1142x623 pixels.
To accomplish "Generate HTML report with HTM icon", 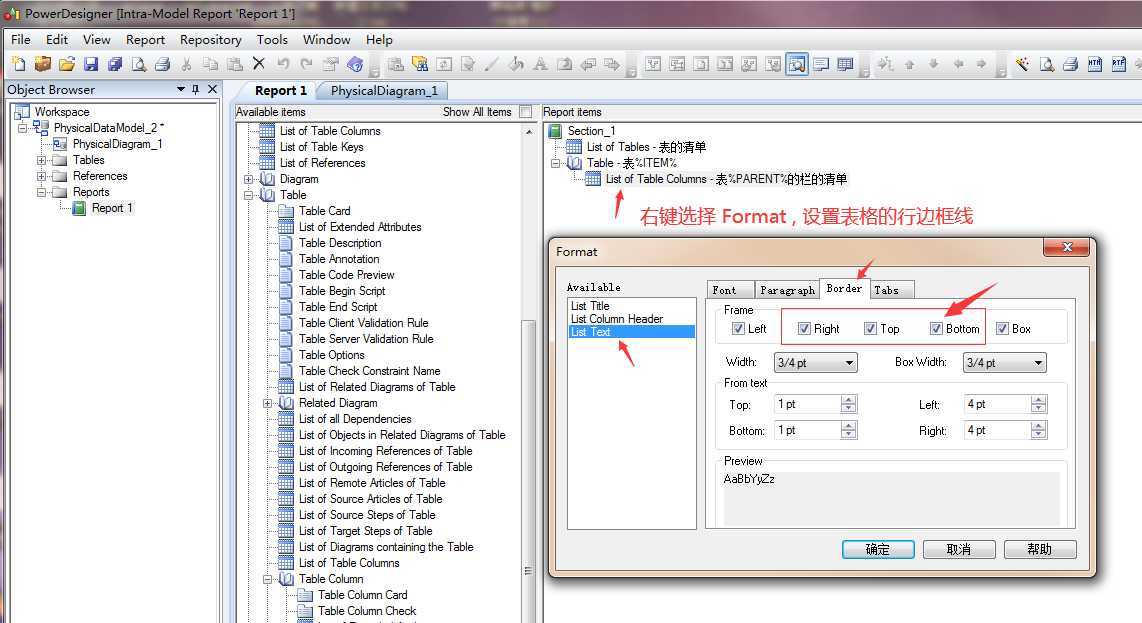I will (x=1095, y=64).
